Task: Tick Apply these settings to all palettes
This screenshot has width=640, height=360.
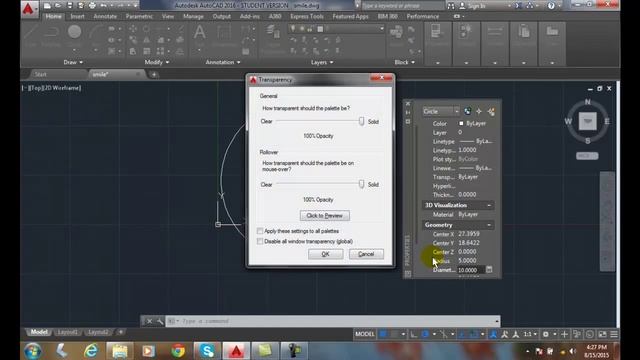Action: pyautogui.click(x=260, y=231)
